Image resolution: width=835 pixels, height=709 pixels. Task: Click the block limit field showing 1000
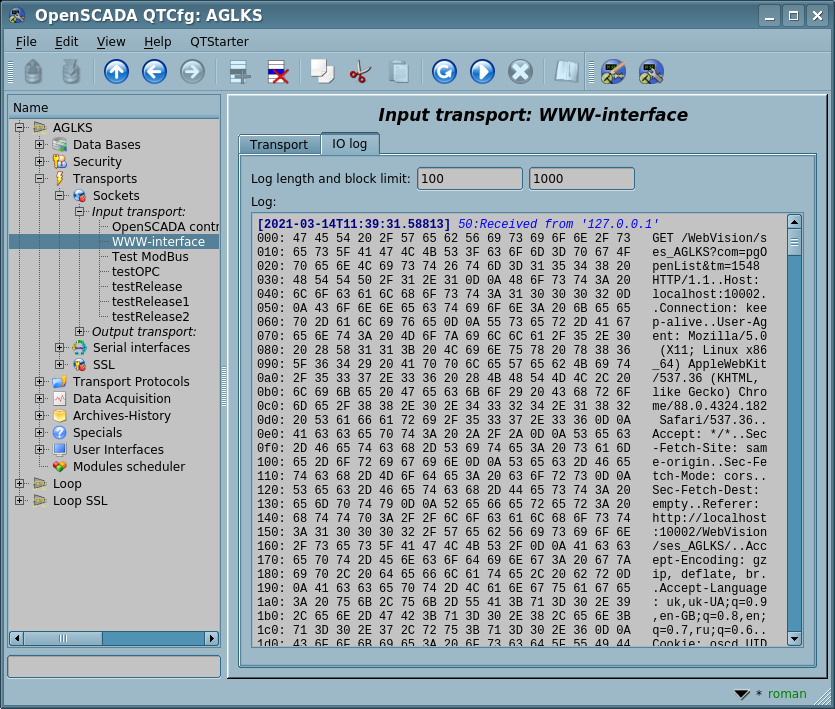point(582,178)
